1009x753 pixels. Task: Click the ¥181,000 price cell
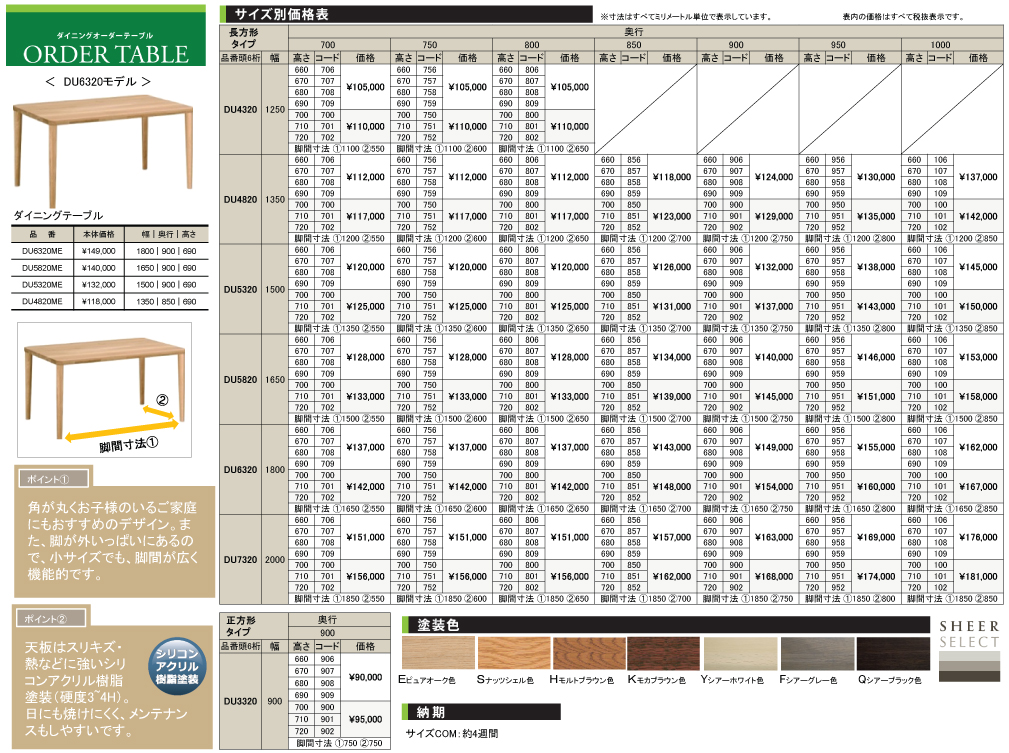(x=978, y=576)
